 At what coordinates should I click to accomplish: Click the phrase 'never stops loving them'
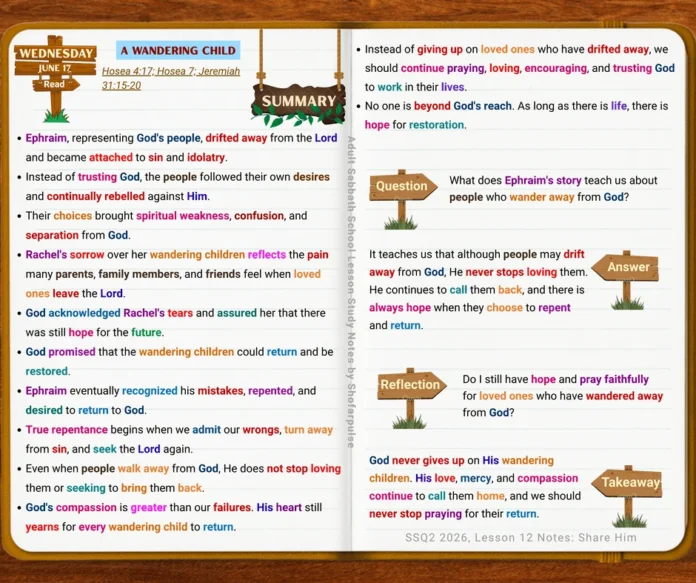coord(526,272)
